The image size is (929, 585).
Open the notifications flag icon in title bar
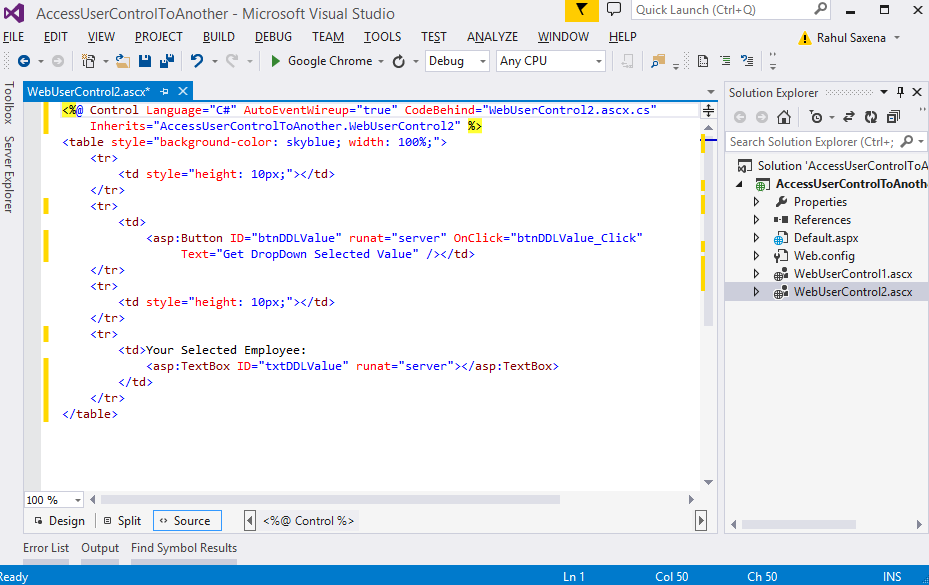click(x=581, y=10)
